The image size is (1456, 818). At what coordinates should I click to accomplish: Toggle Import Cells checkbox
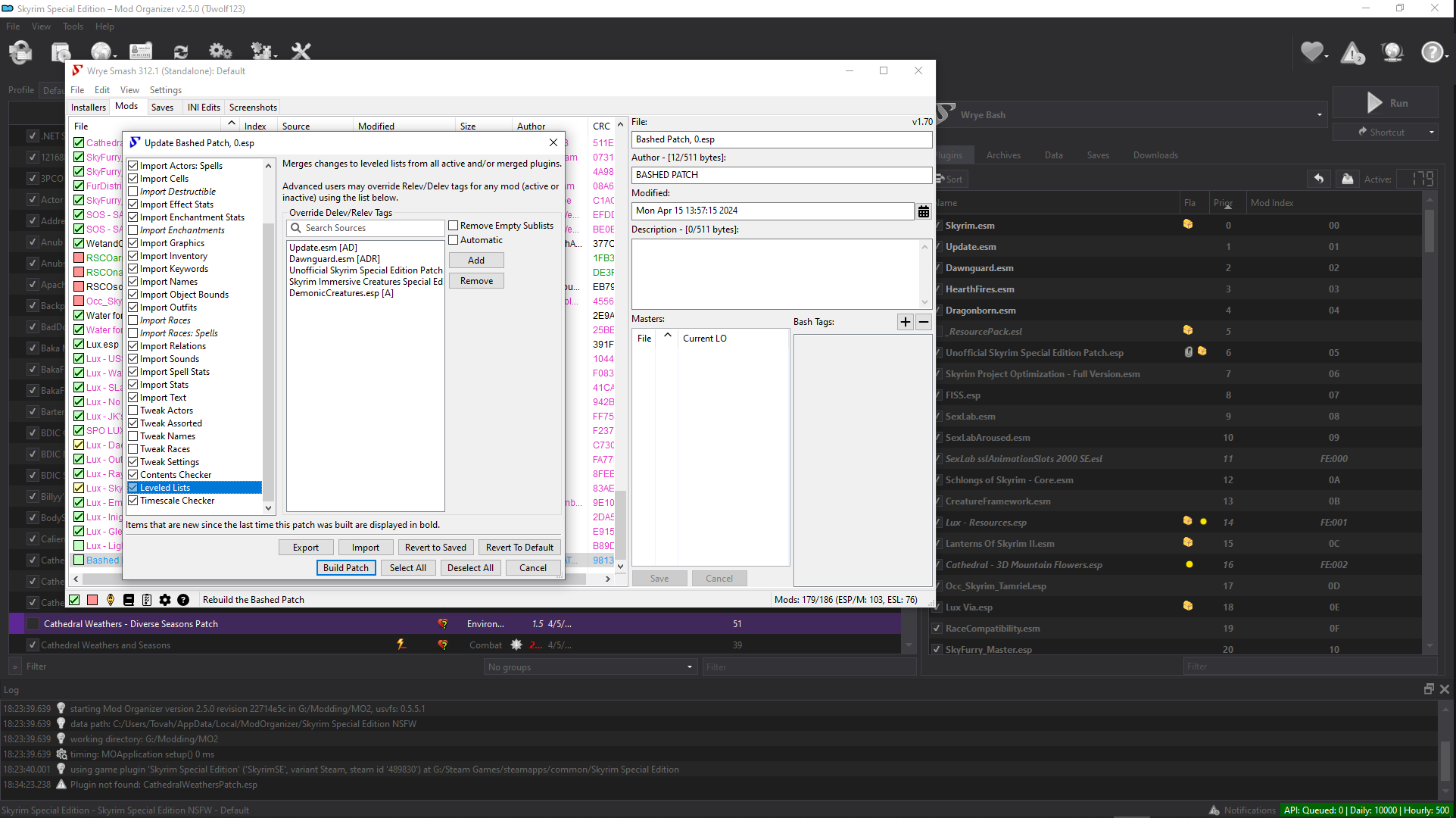click(133, 179)
